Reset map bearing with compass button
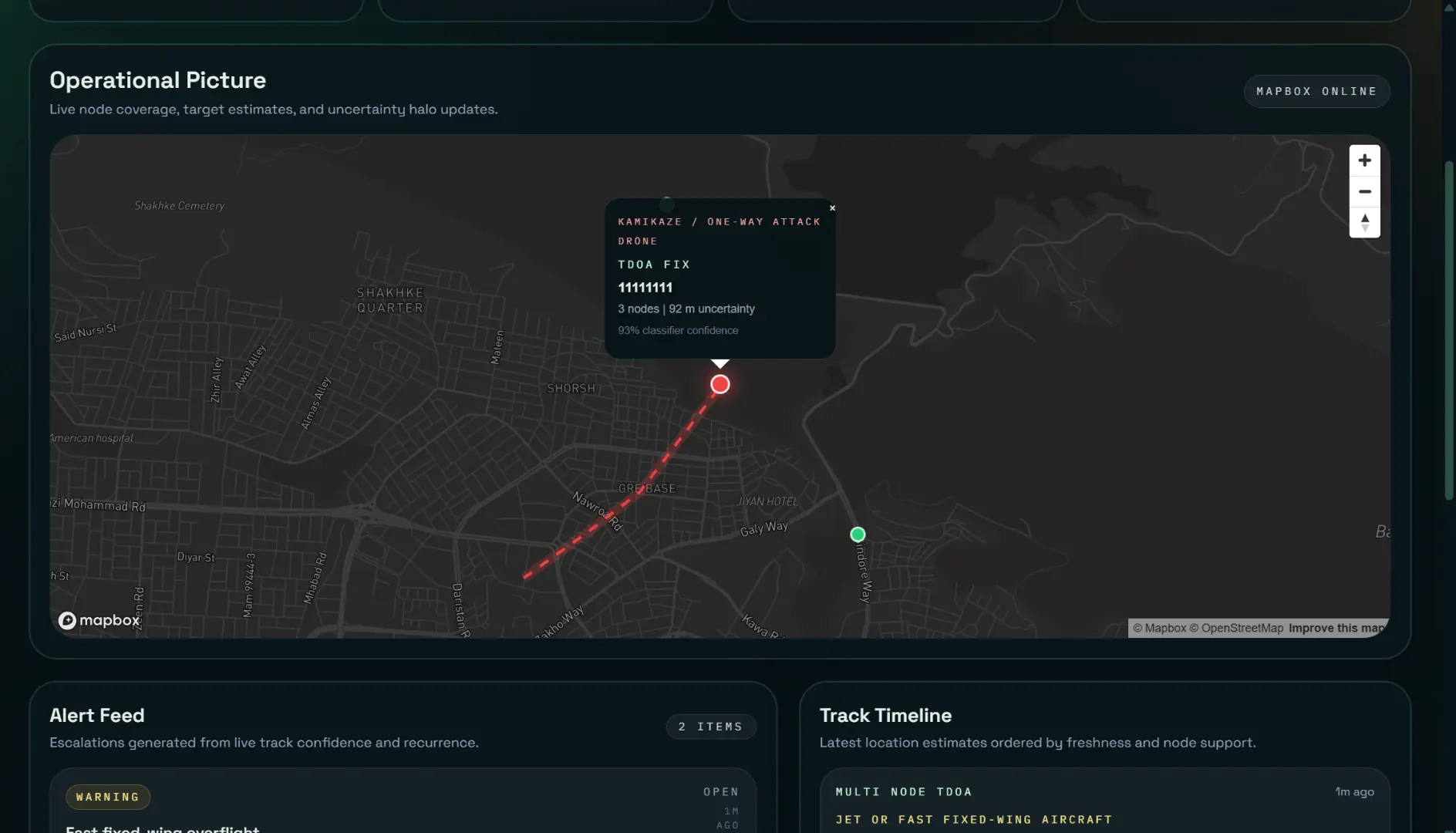The height and width of the screenshot is (833, 1456). click(x=1364, y=223)
